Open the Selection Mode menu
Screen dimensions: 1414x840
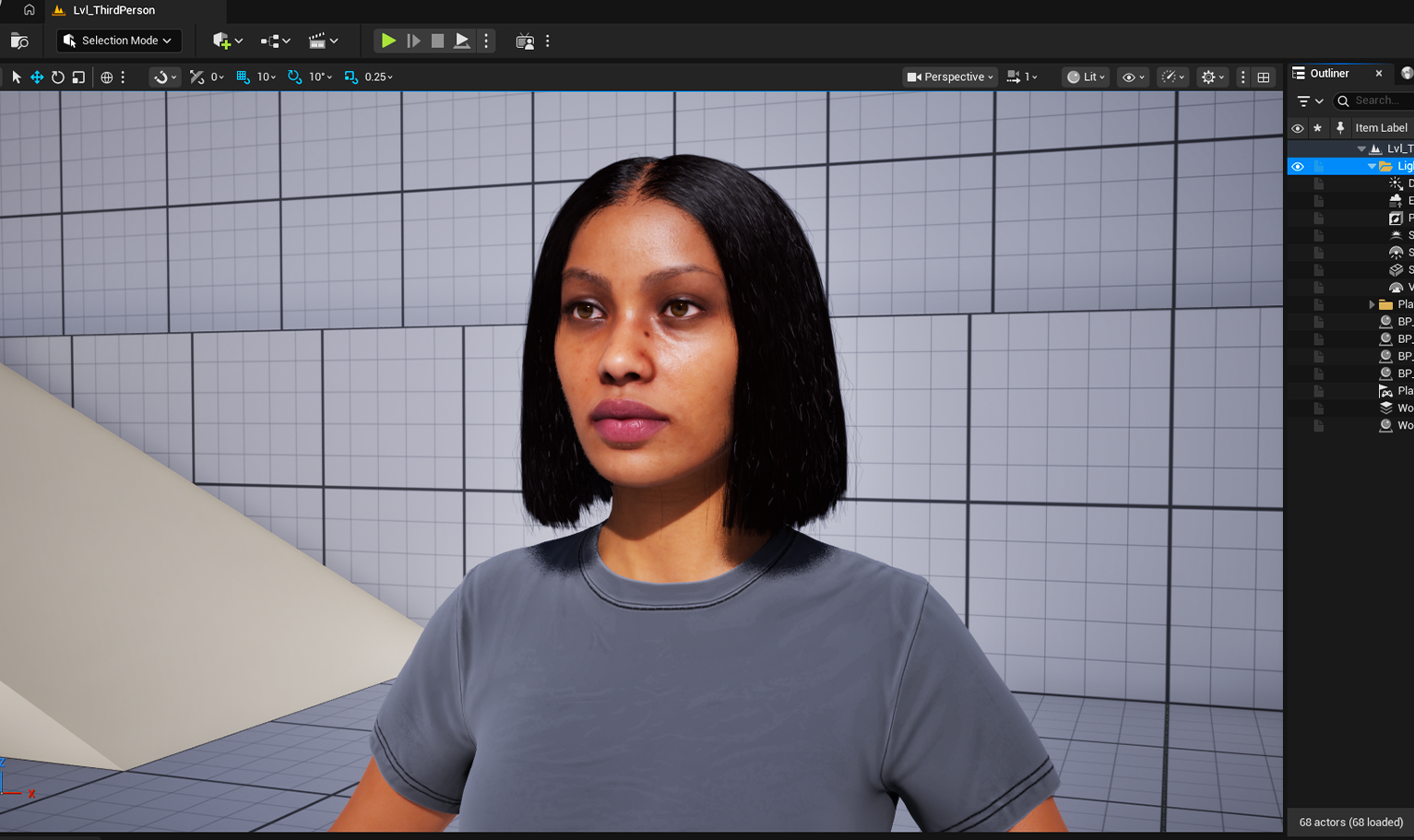coord(118,41)
